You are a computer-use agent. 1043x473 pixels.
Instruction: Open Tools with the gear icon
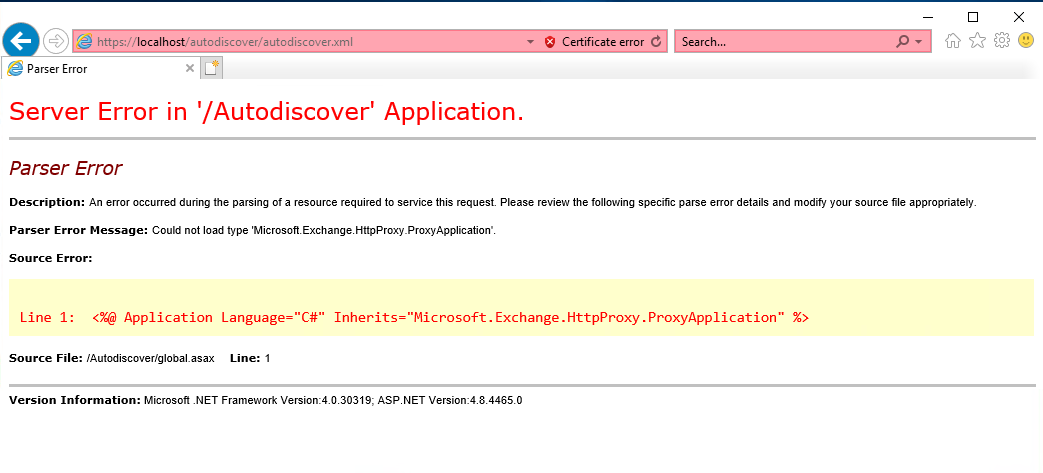(1002, 41)
